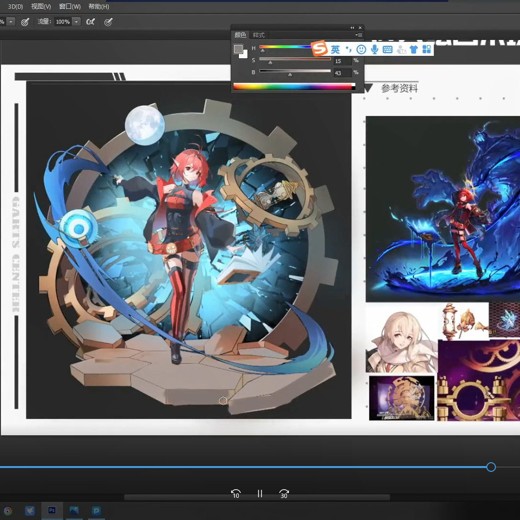Screen dimensions: 520x520
Task: Click the microphone voice input icon
Action: (375, 50)
